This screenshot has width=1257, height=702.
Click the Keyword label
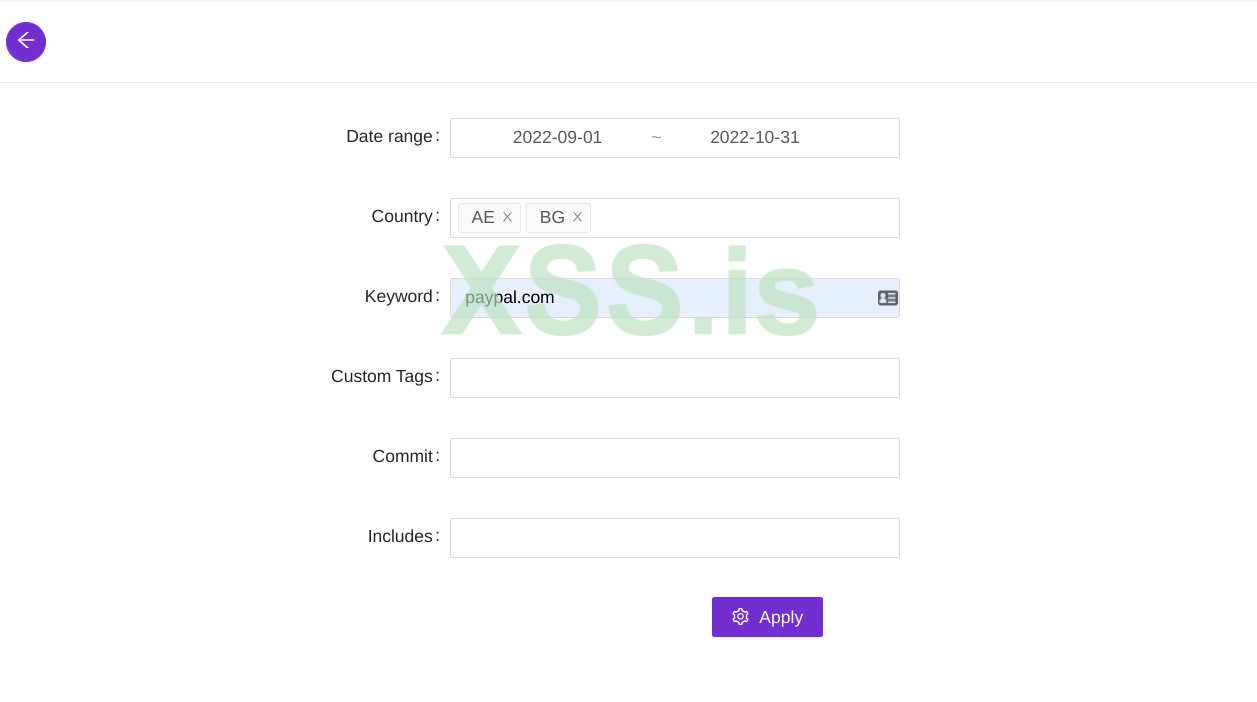point(398,296)
